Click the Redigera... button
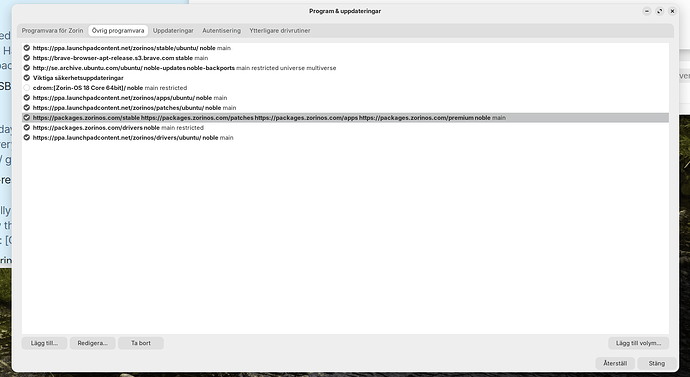Screen dimensions: 690x377 (92, 343)
